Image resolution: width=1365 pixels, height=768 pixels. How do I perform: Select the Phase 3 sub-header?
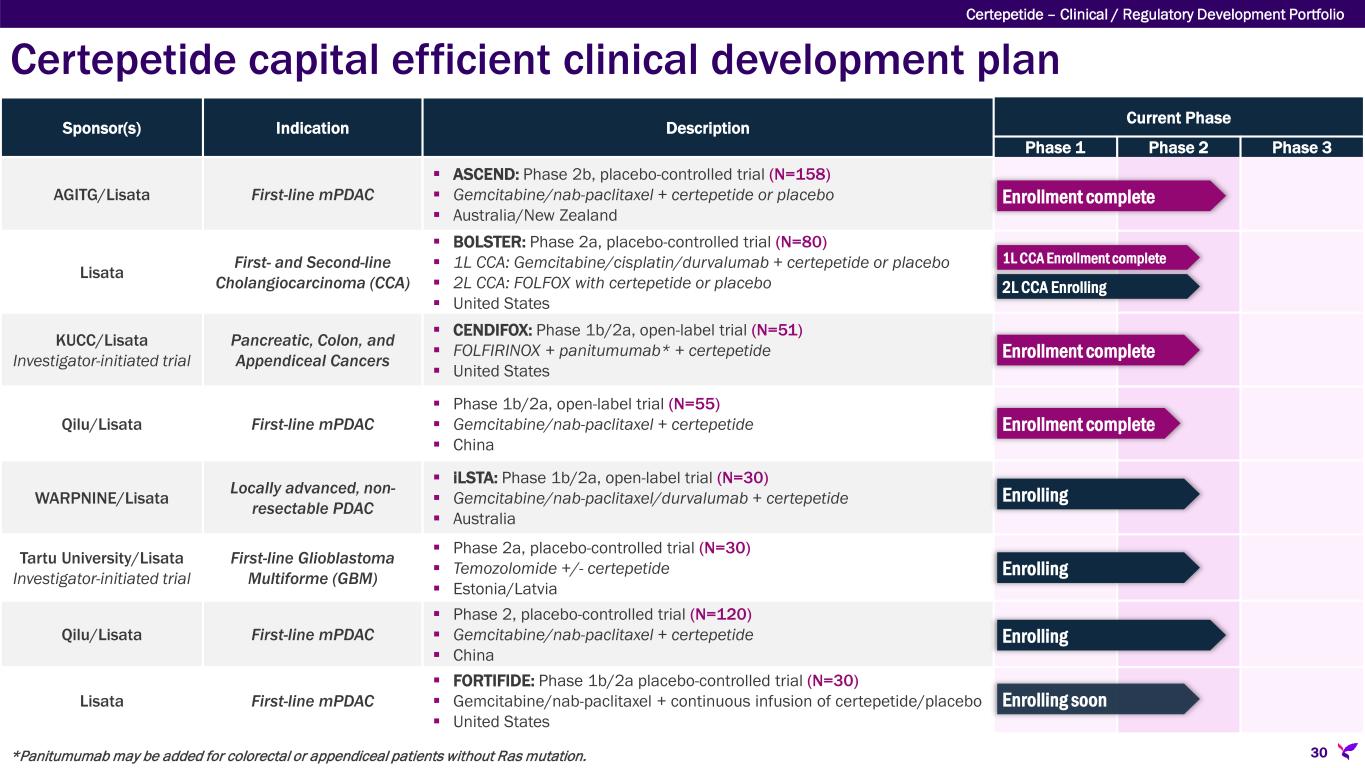click(1301, 147)
